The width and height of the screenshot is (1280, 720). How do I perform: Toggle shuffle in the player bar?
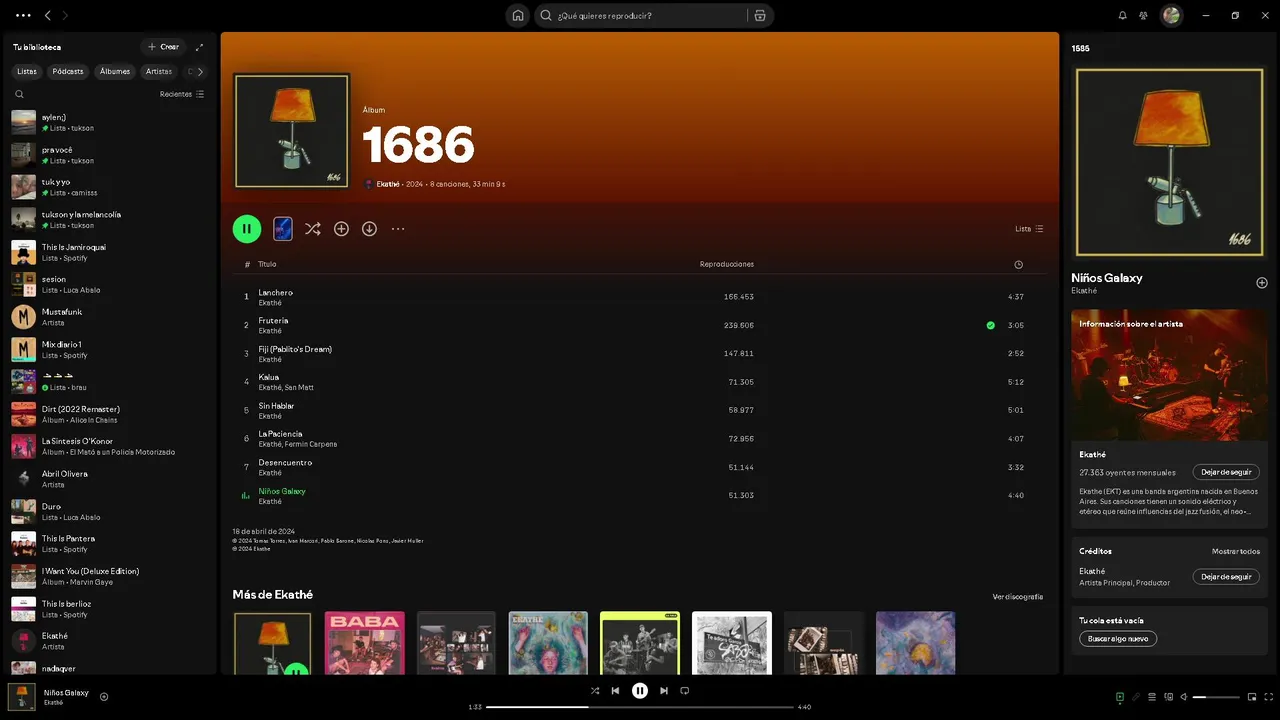click(x=595, y=690)
